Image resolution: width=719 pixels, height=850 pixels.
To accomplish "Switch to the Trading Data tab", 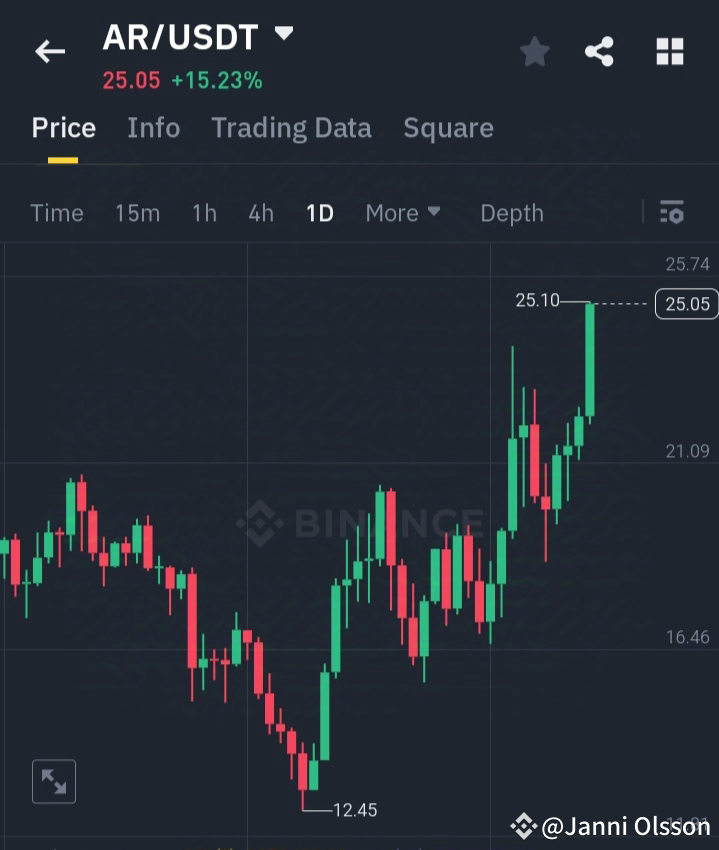I will click(291, 128).
